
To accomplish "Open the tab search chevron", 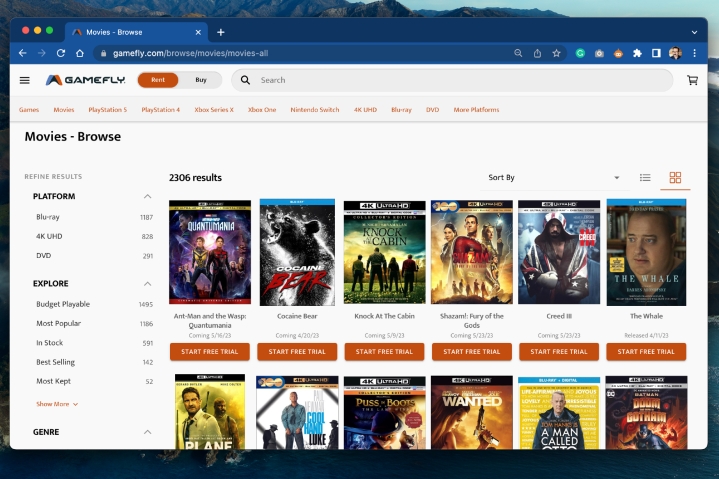I will pyautogui.click(x=694, y=32).
